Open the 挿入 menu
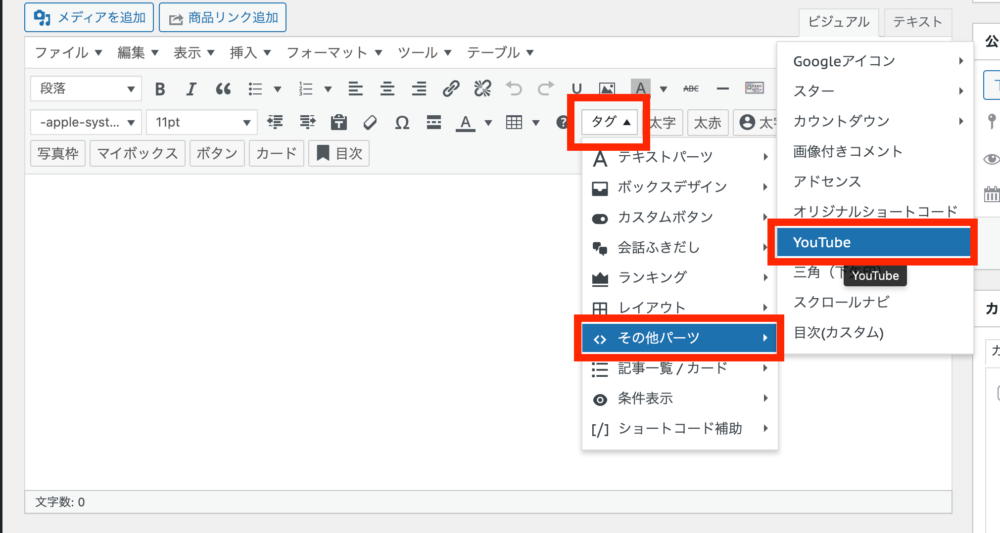The height and width of the screenshot is (533, 1000). click(250, 52)
